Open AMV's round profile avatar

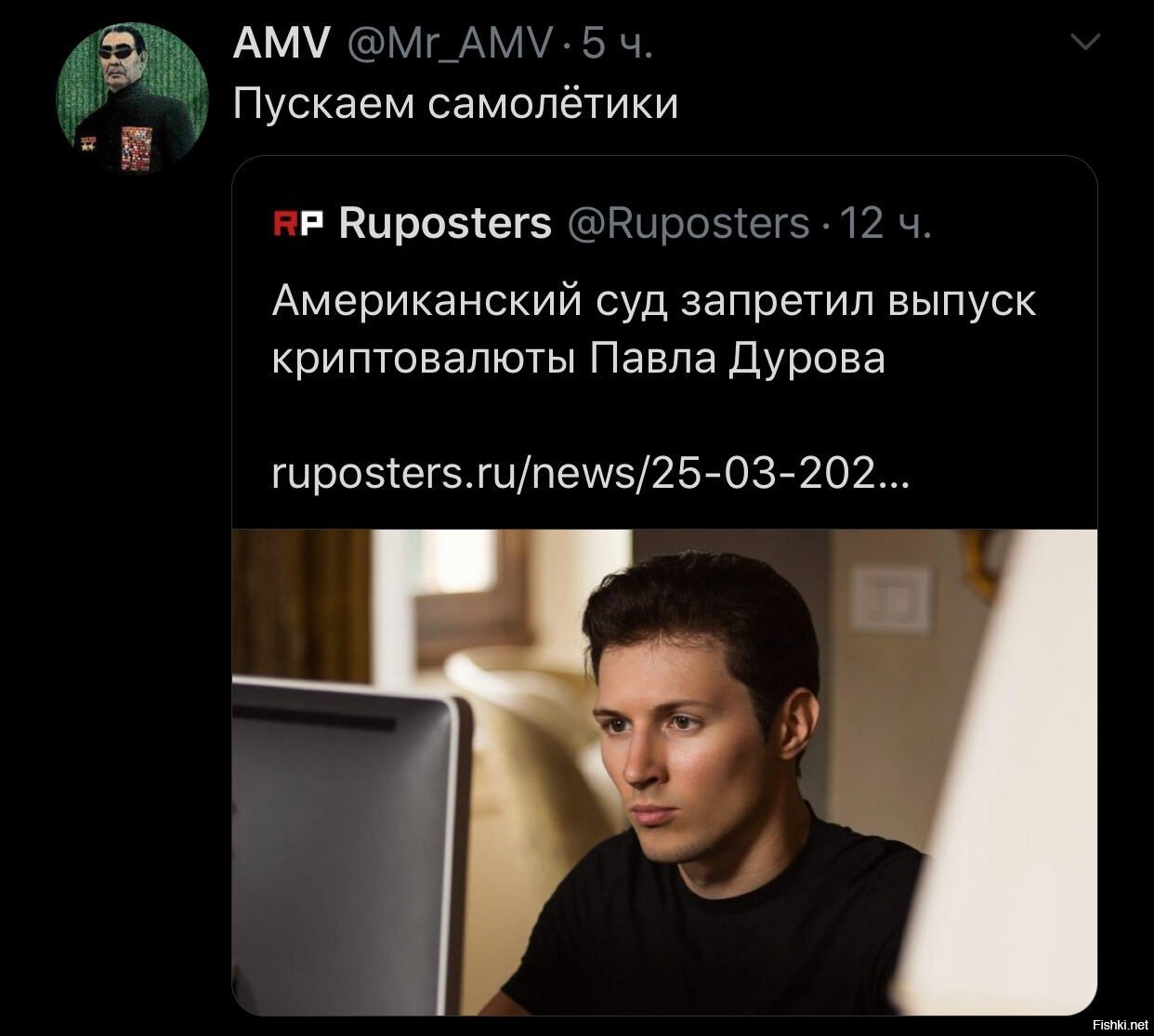click(126, 99)
